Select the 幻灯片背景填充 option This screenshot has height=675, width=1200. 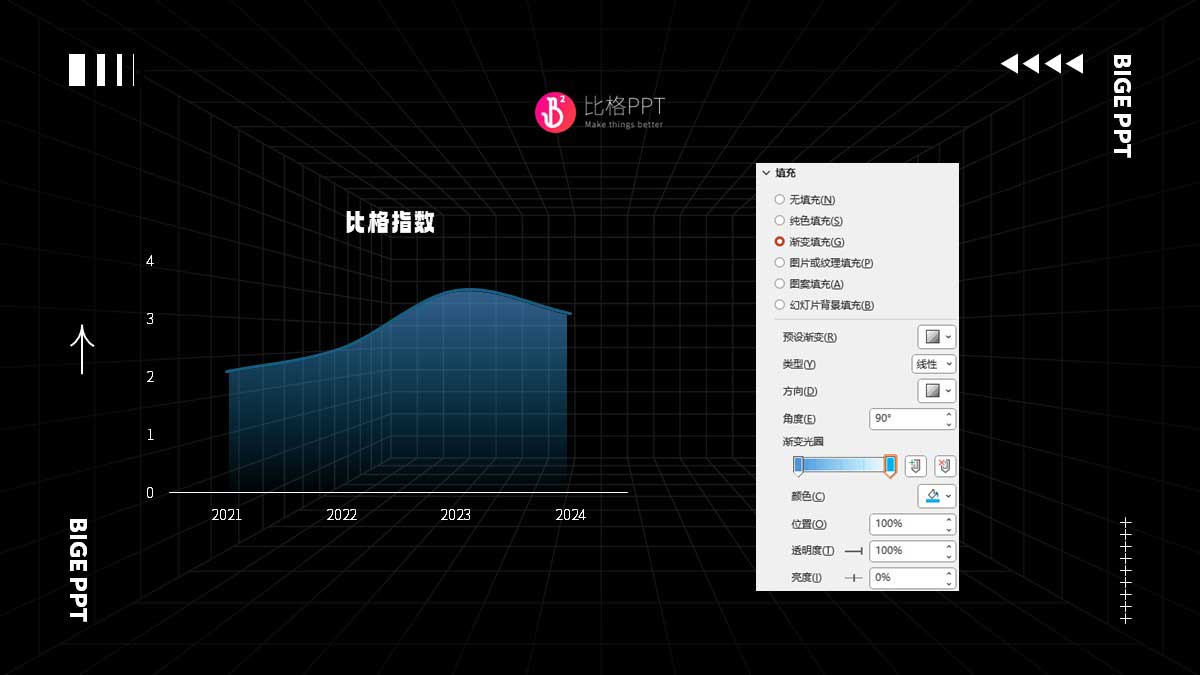[x=779, y=304]
